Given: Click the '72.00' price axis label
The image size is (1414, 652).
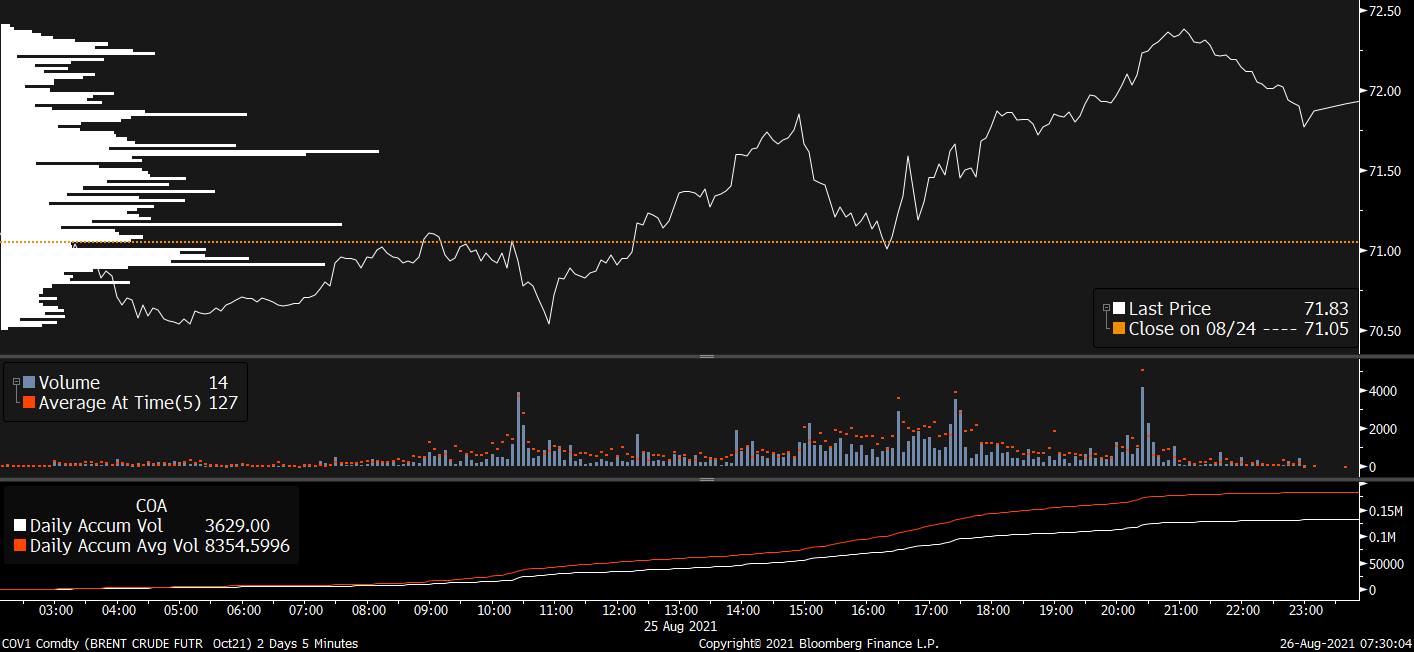Looking at the screenshot, I should (1385, 91).
